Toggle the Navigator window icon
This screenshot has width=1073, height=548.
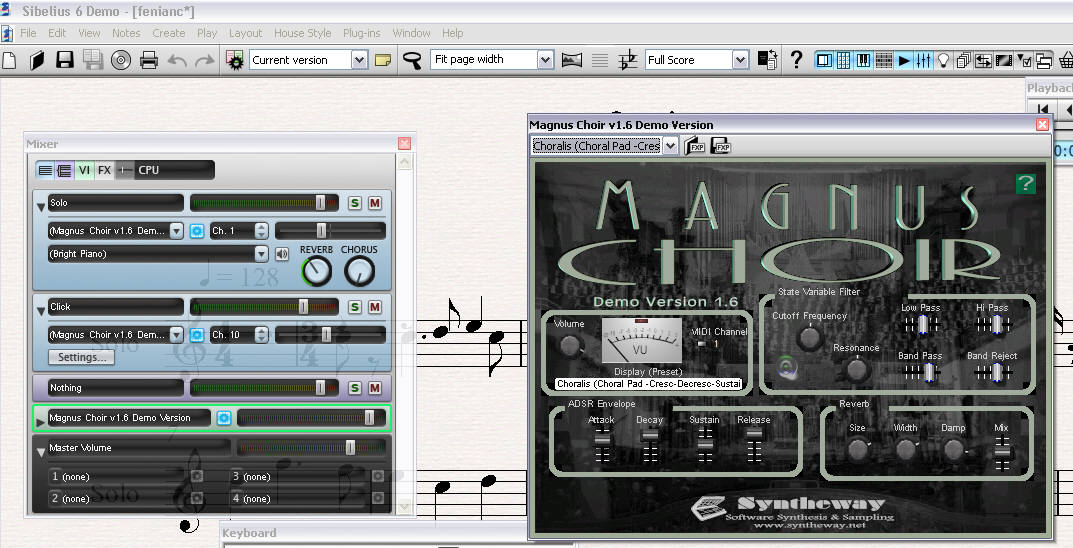[x=825, y=60]
